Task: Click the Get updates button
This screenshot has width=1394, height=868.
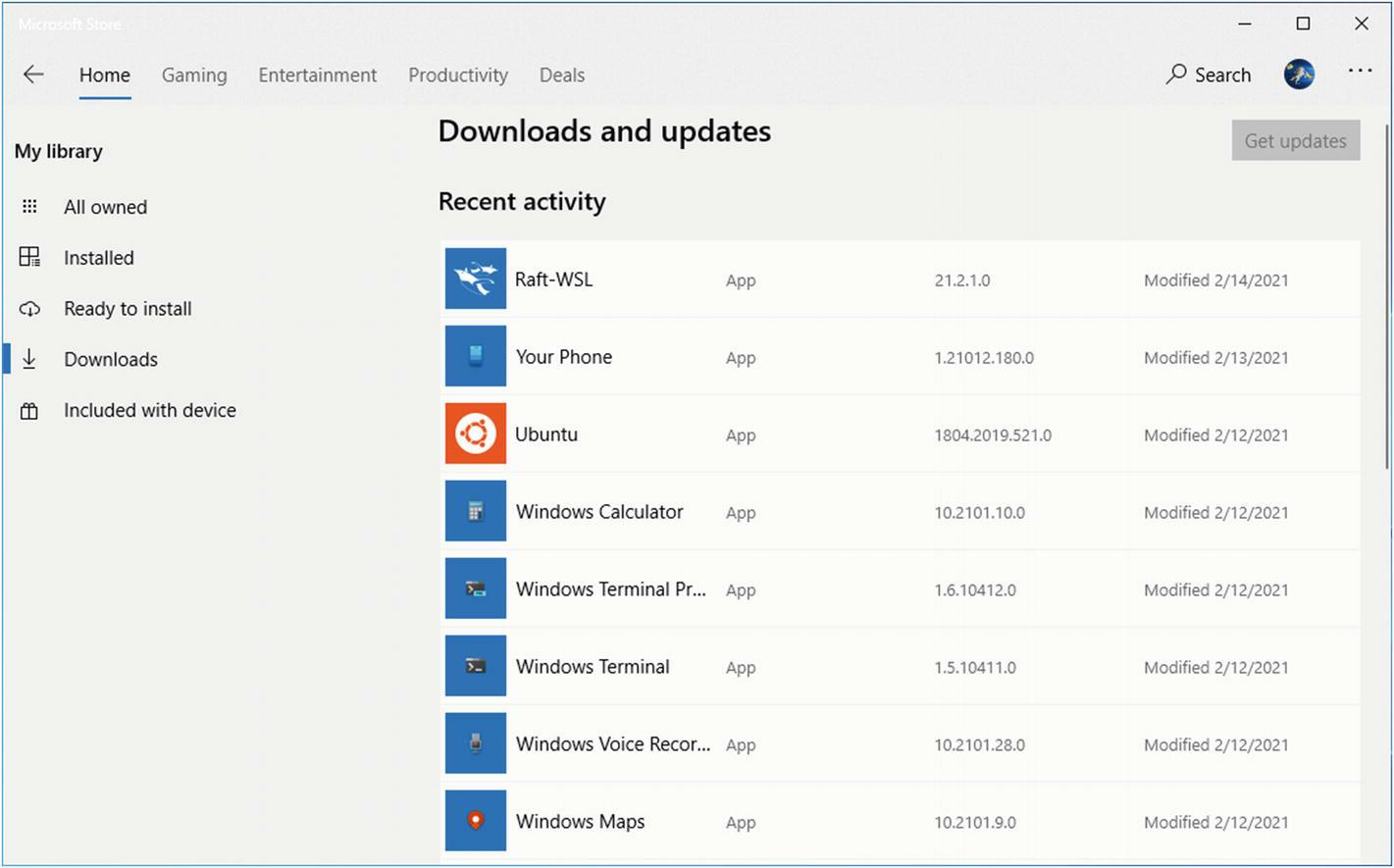Action: pyautogui.click(x=1296, y=140)
